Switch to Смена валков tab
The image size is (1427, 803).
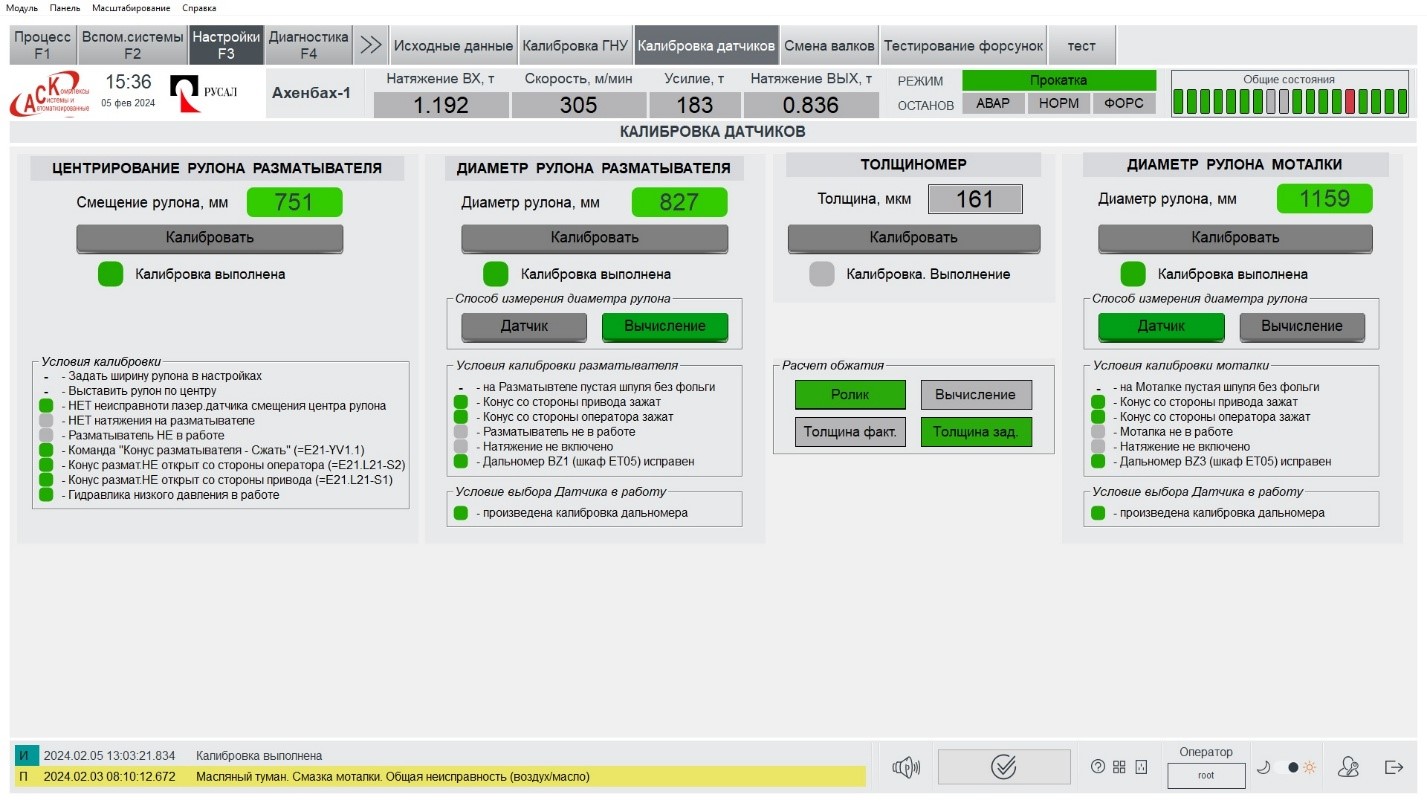(x=829, y=45)
